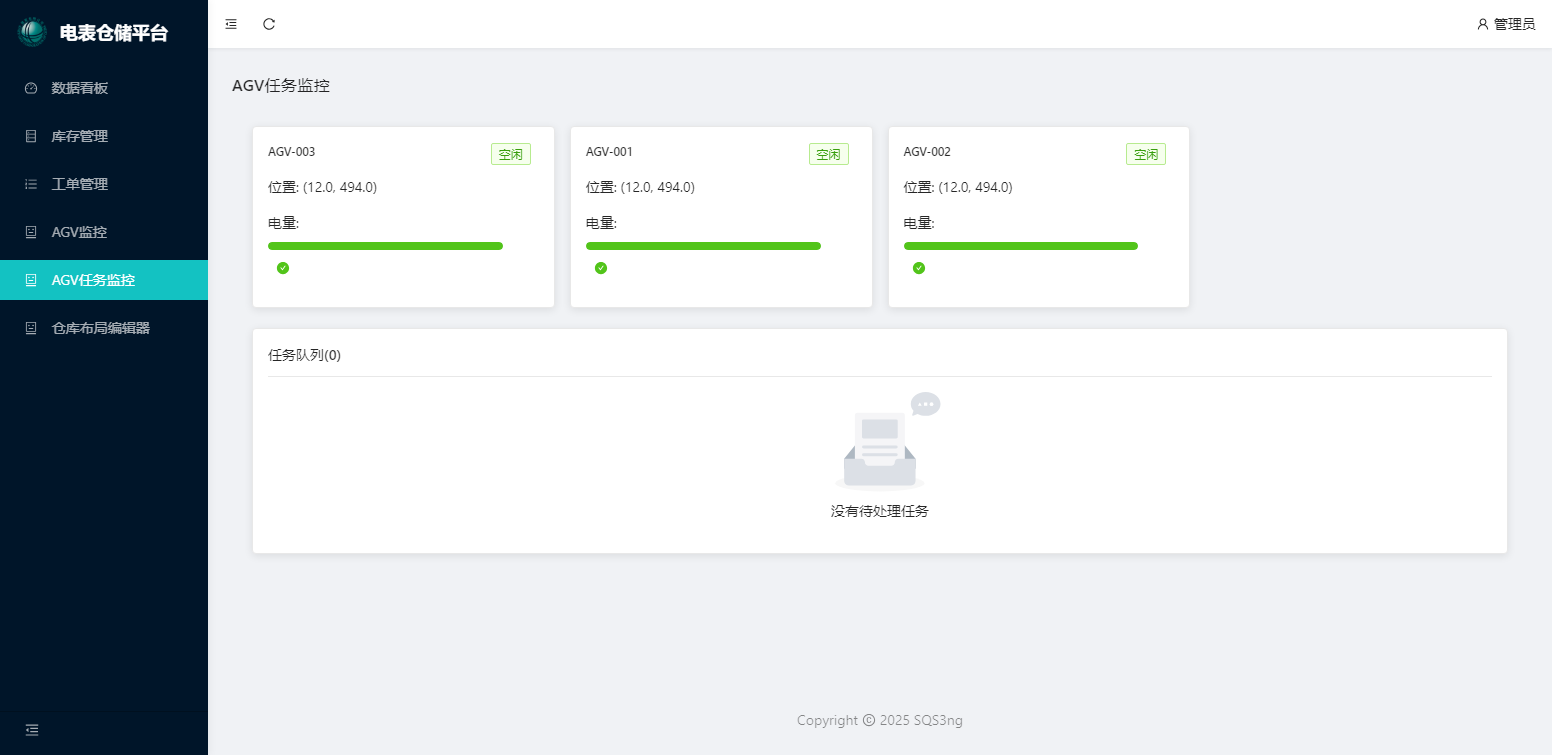Click the 空闲 status tag on AGV-003

(x=511, y=154)
